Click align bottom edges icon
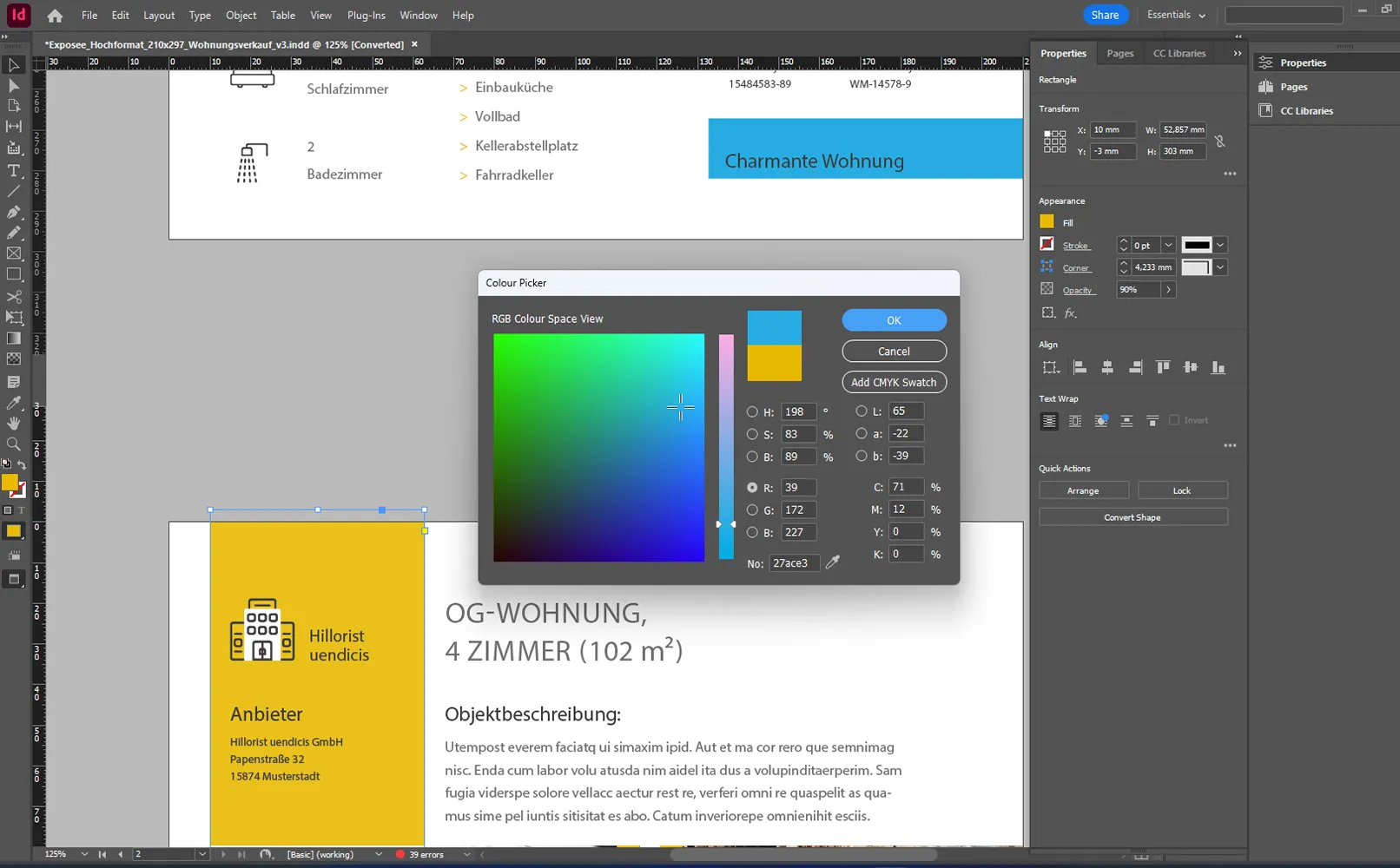The width and height of the screenshot is (1400, 868). pos(1218,368)
